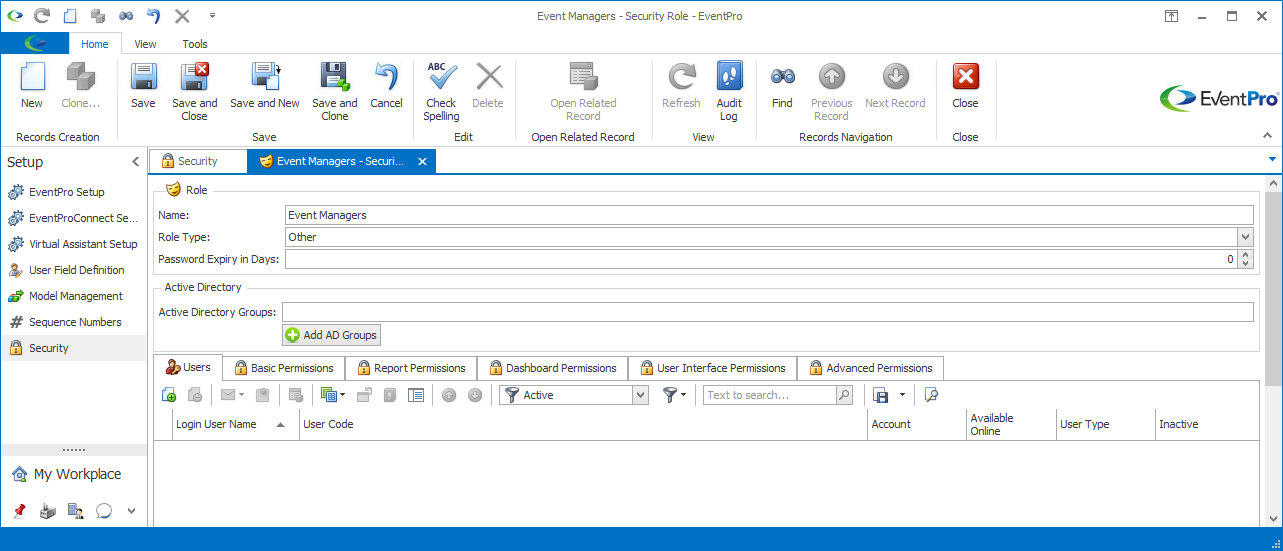Viewport: 1283px width, 551px height.
Task: Click the Name field with Event Managers
Action: tap(769, 214)
